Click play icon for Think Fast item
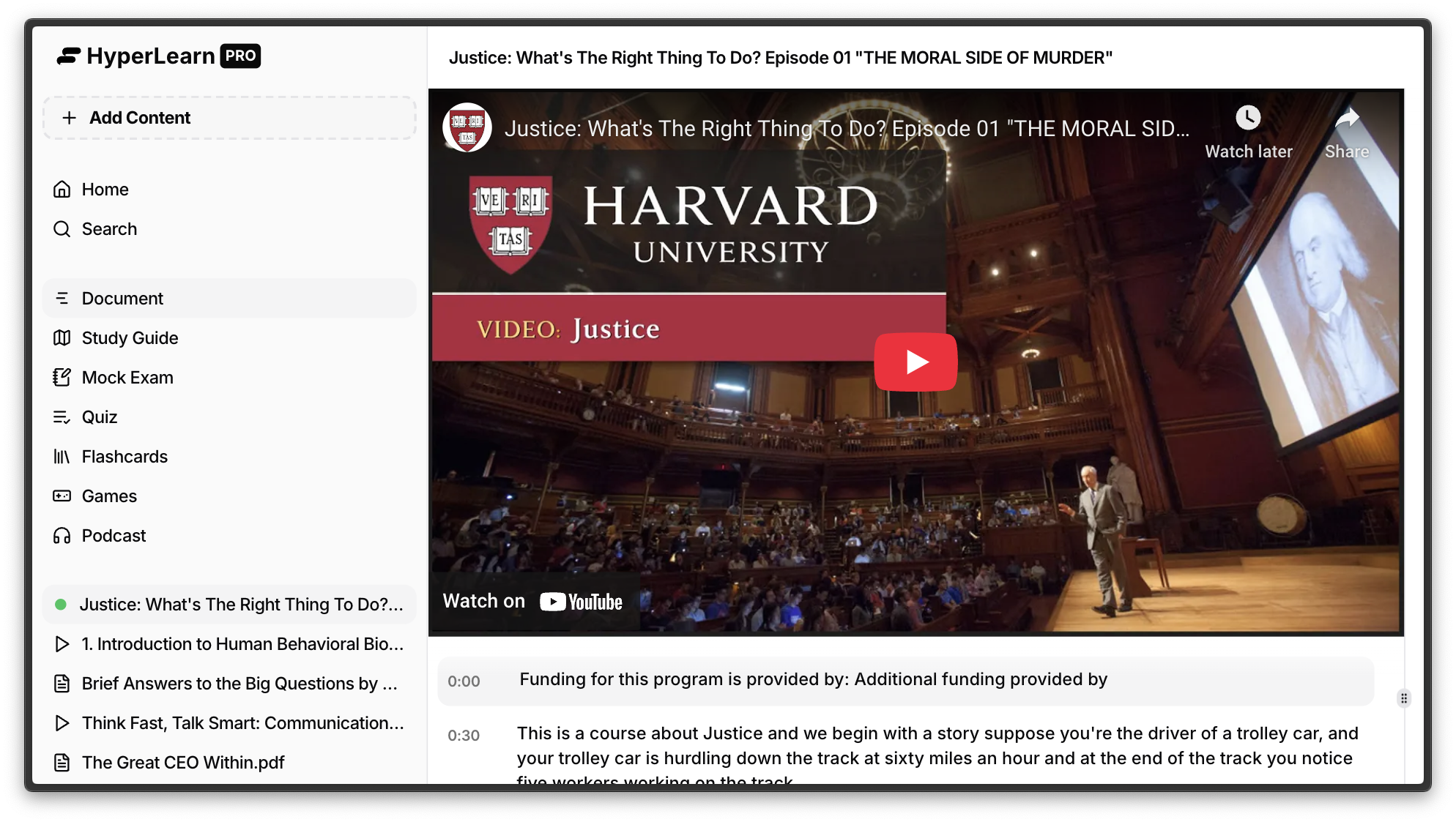1456x822 pixels. tap(62, 723)
